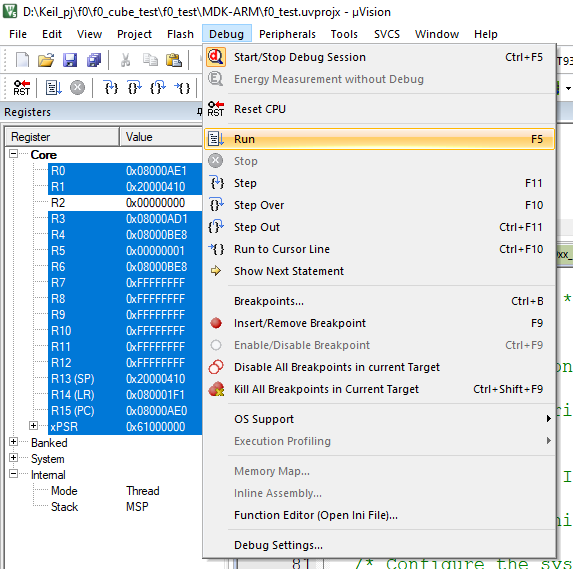
Task: Click the Registers panel title
Action: (x=27, y=112)
